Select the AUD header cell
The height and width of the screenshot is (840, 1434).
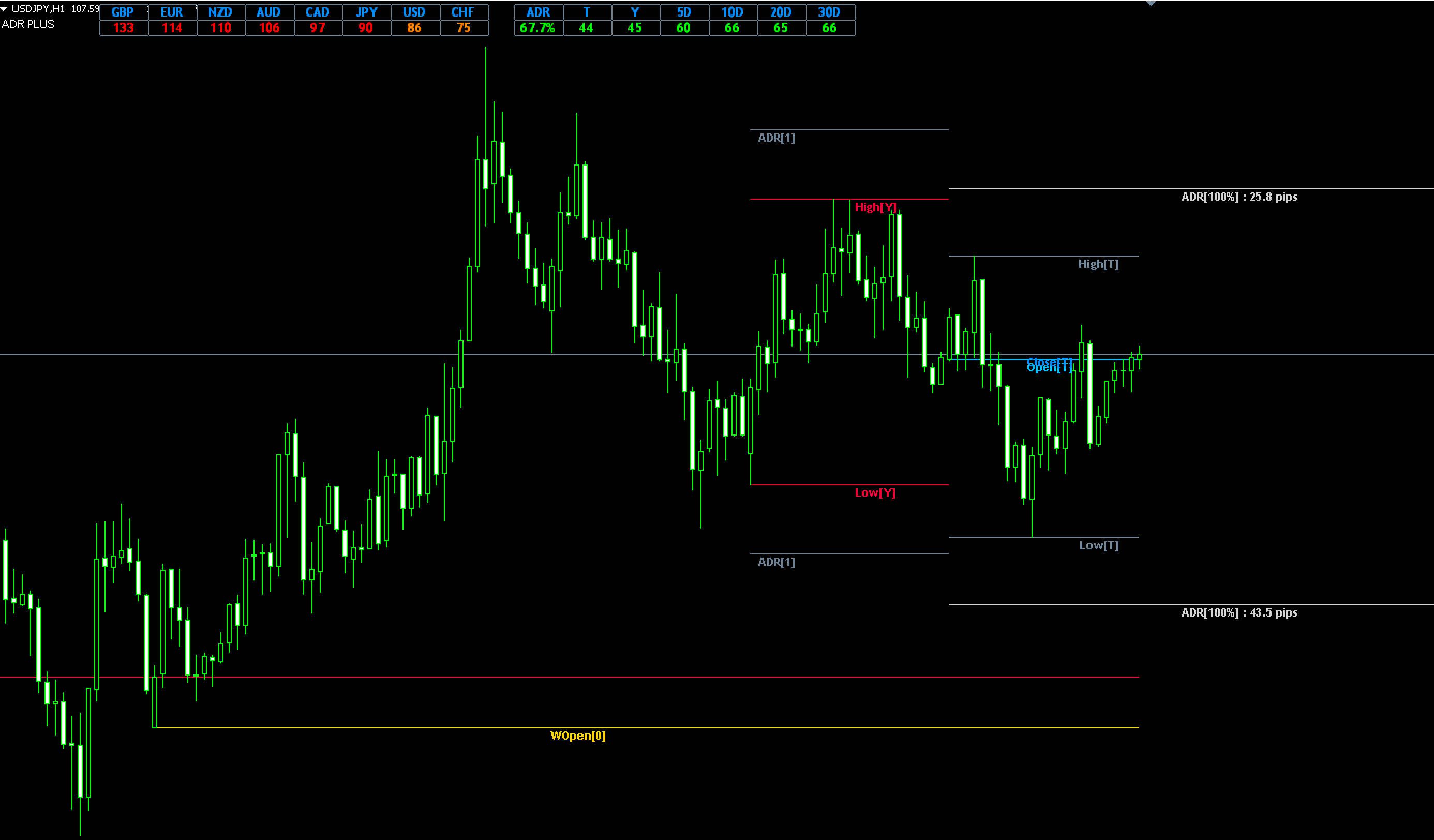point(269,12)
